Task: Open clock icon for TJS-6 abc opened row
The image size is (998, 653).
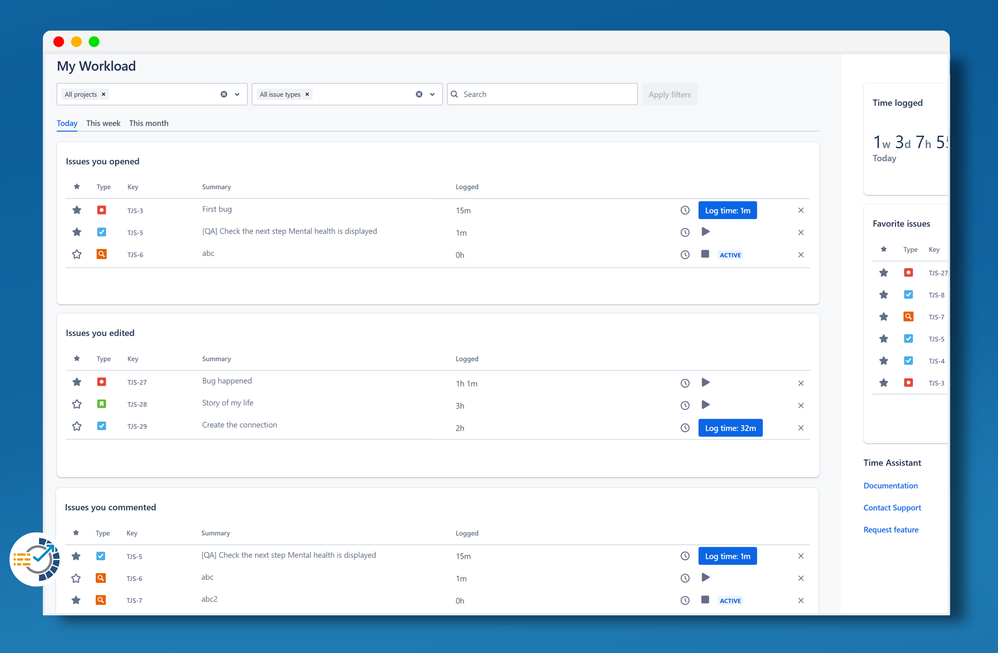Action: 685,255
